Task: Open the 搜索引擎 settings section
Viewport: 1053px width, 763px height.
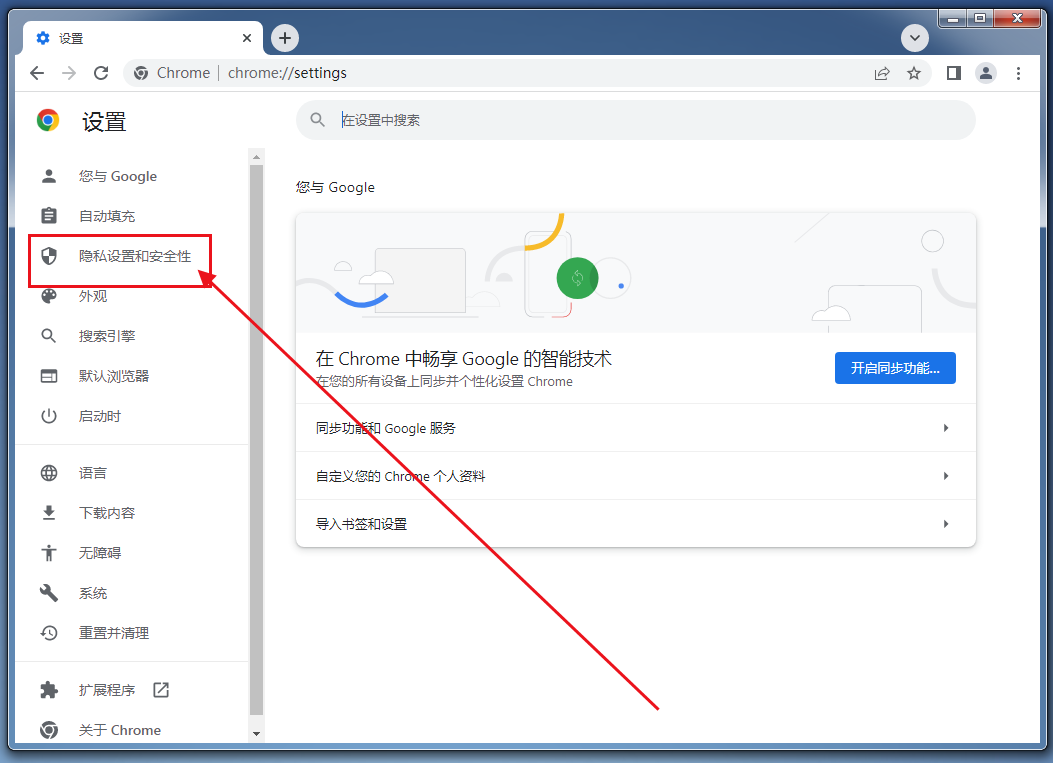Action: (x=107, y=336)
